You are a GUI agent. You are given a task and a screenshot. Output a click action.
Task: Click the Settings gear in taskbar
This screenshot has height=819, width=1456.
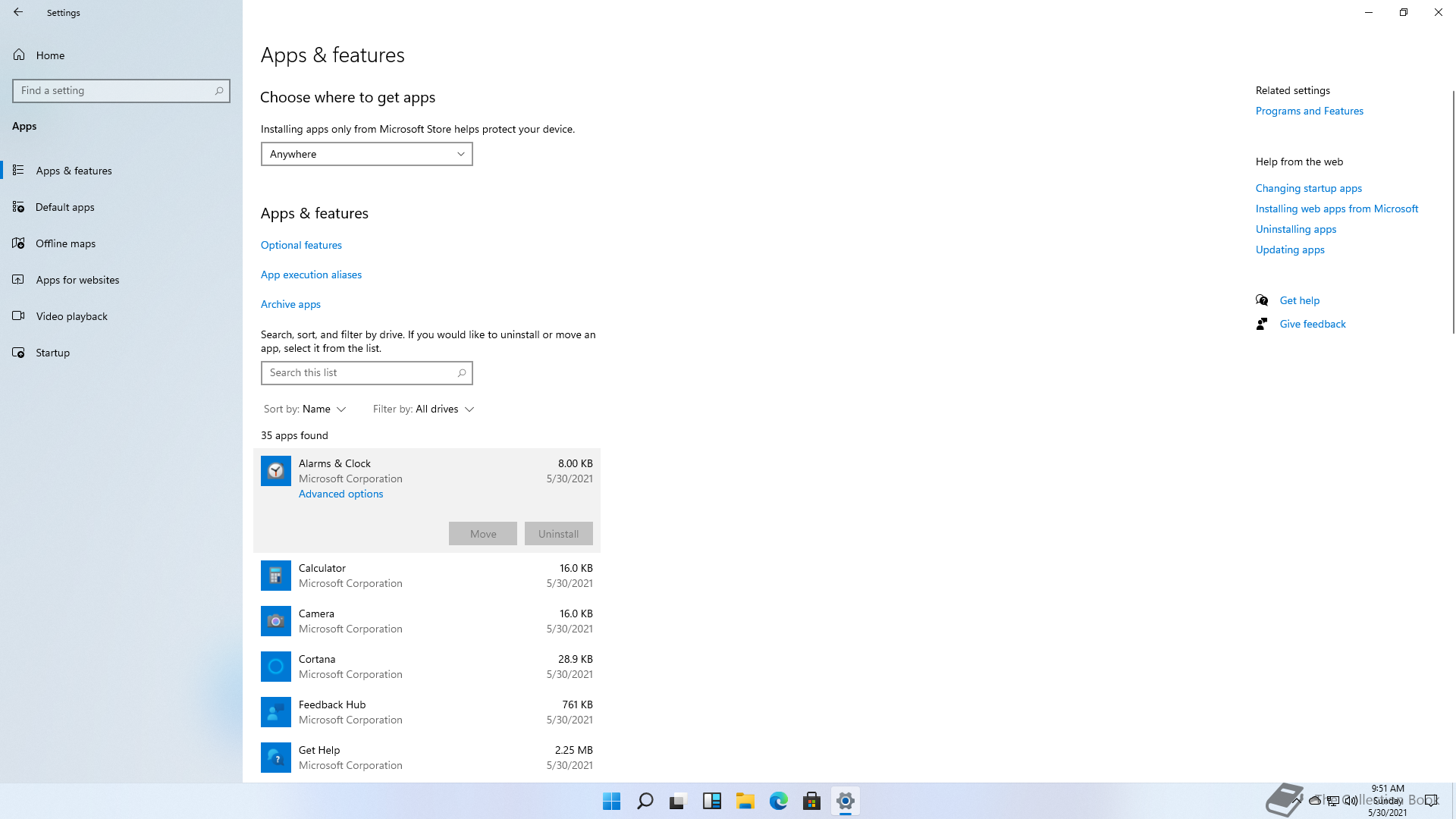click(845, 801)
